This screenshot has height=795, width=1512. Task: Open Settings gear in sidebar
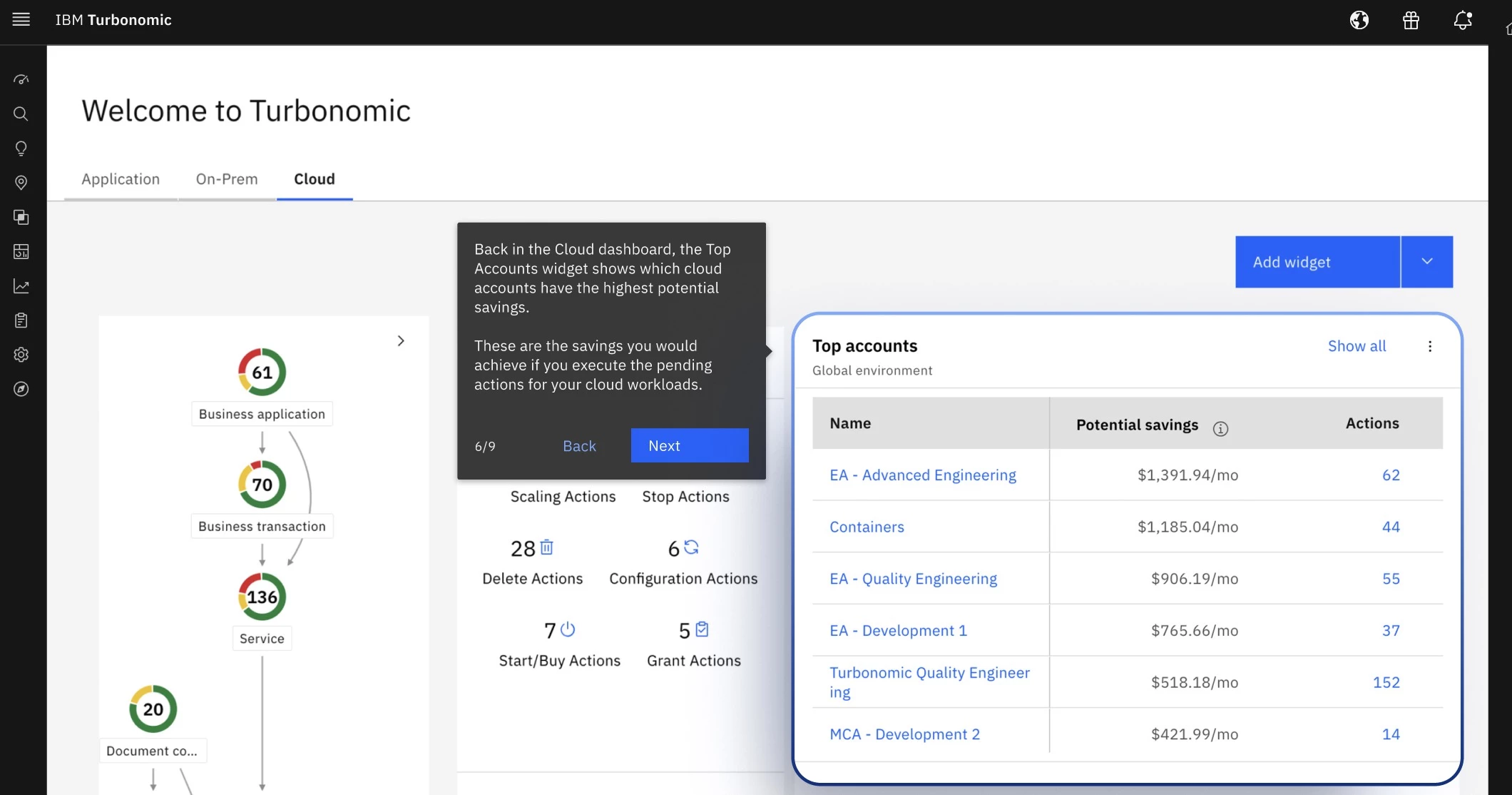point(21,355)
